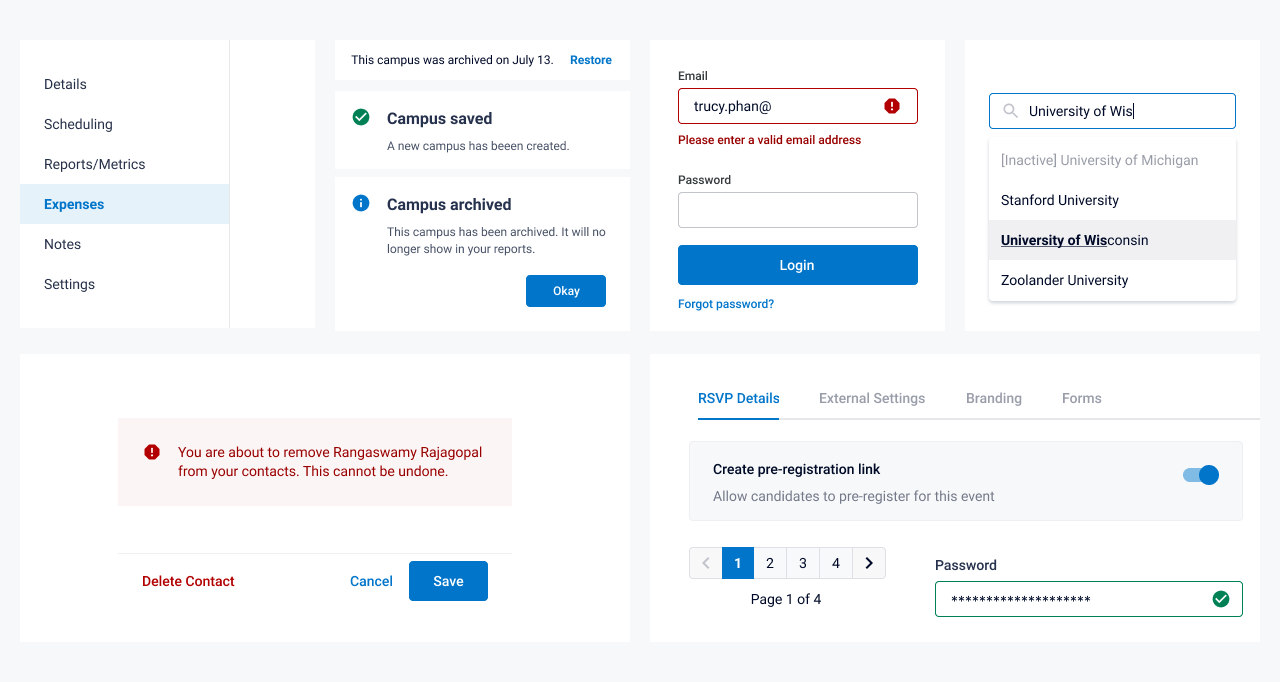
Task: Select University of Wisconsin from suggestions
Action: click(1074, 240)
